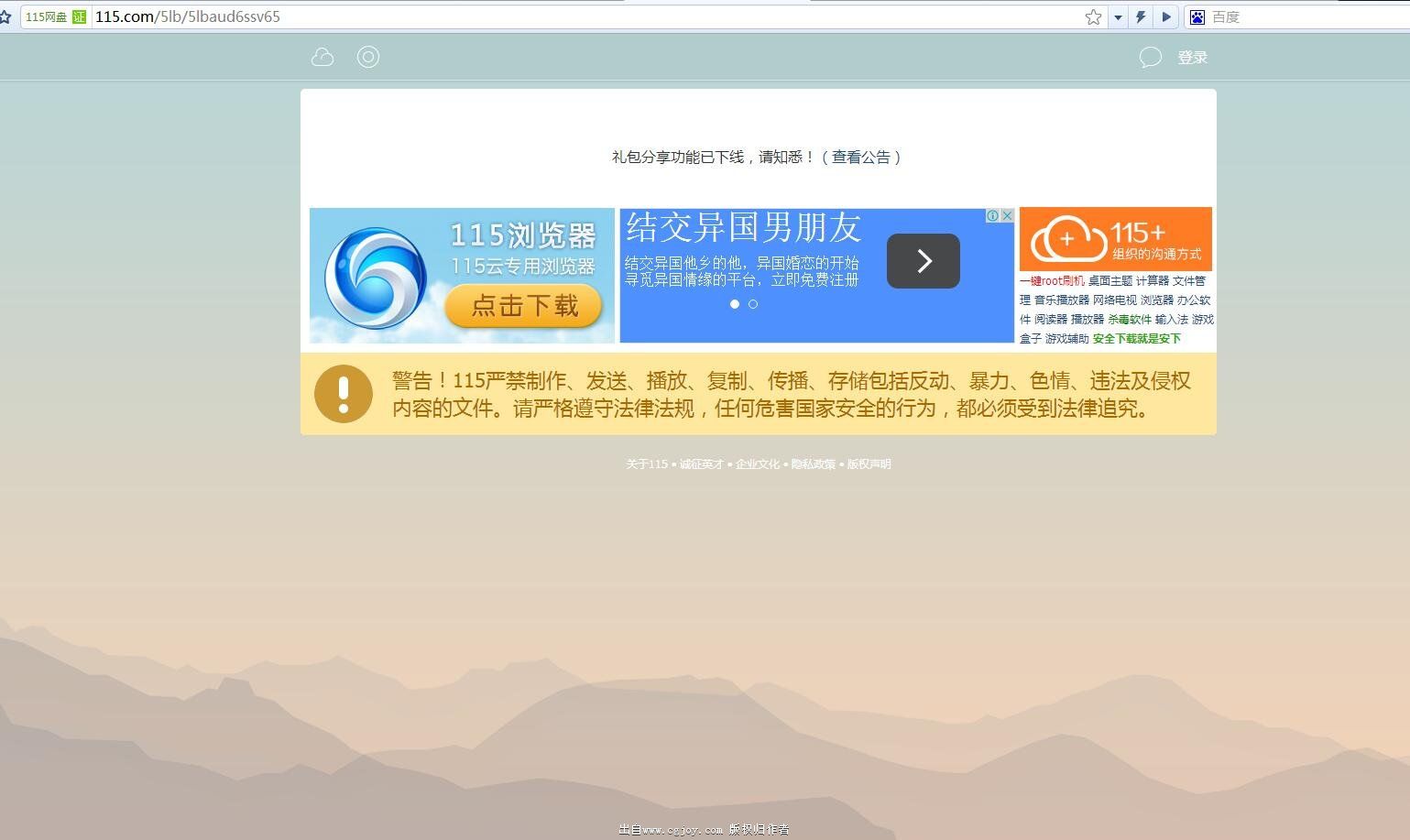Click the 礼包分享功能已下线，请知悉！ notice text
The height and width of the screenshot is (840, 1410).
click(714, 158)
